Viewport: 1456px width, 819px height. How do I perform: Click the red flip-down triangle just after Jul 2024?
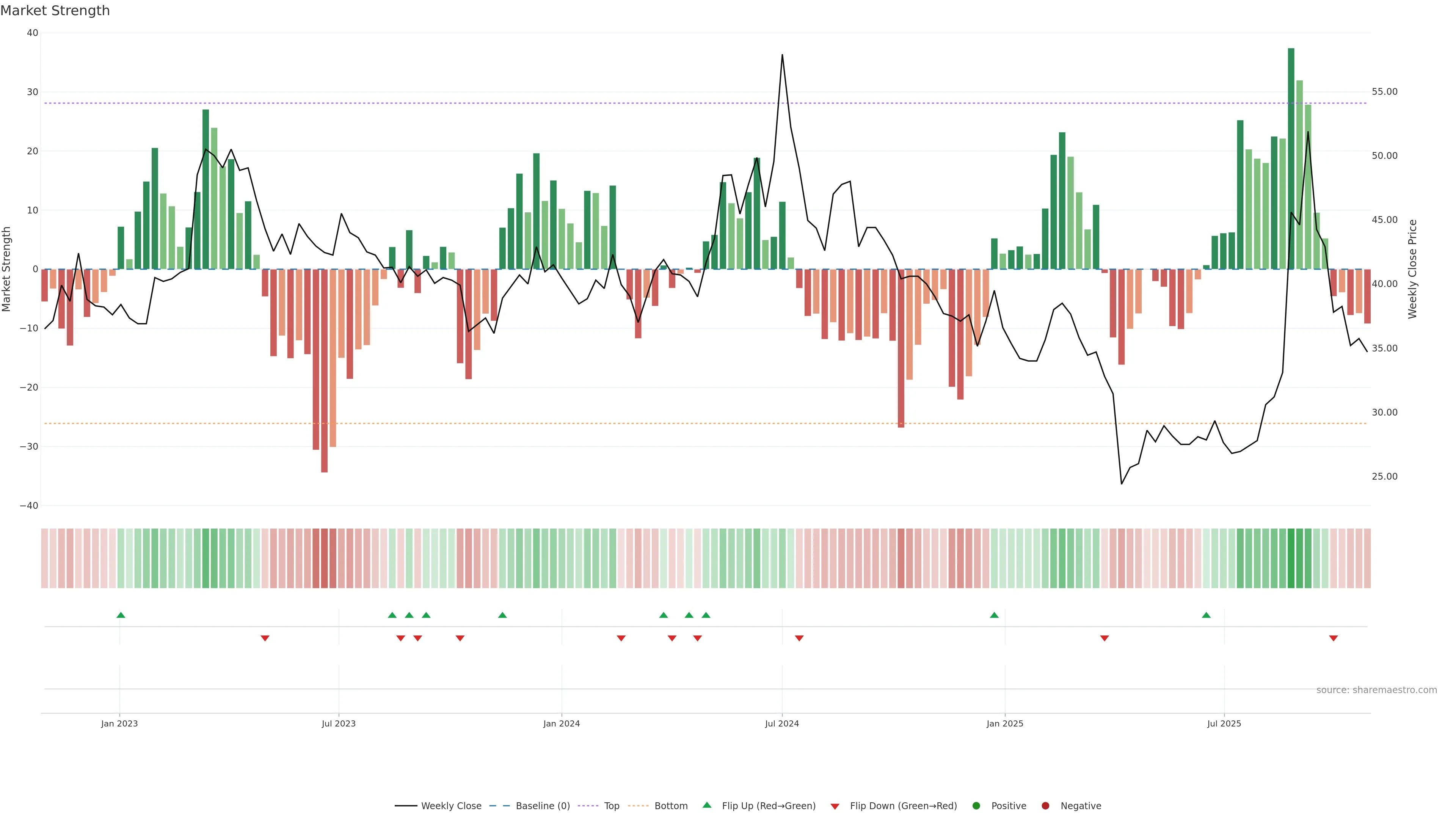[799, 638]
